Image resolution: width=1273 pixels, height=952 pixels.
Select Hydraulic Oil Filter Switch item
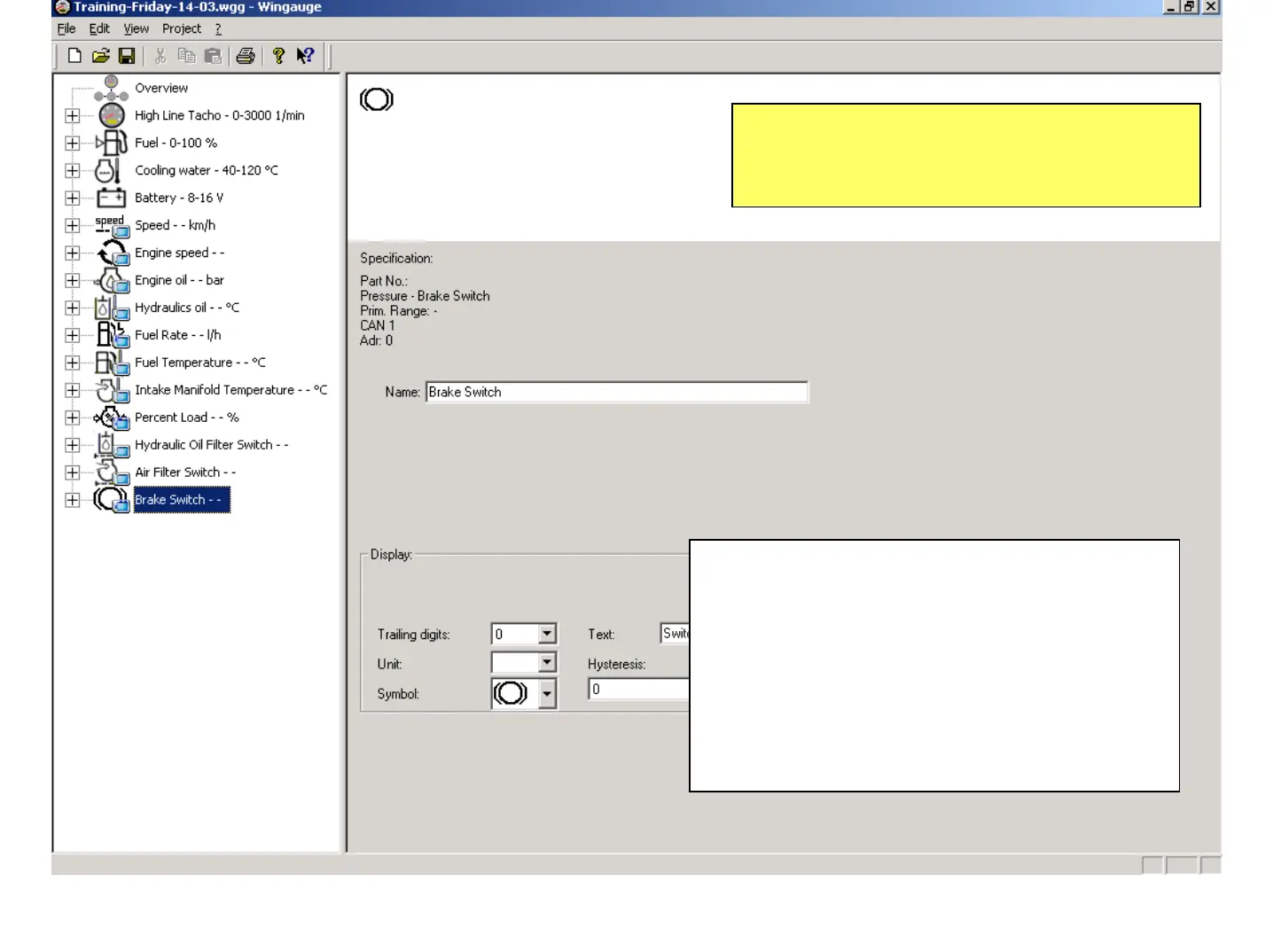click(212, 445)
